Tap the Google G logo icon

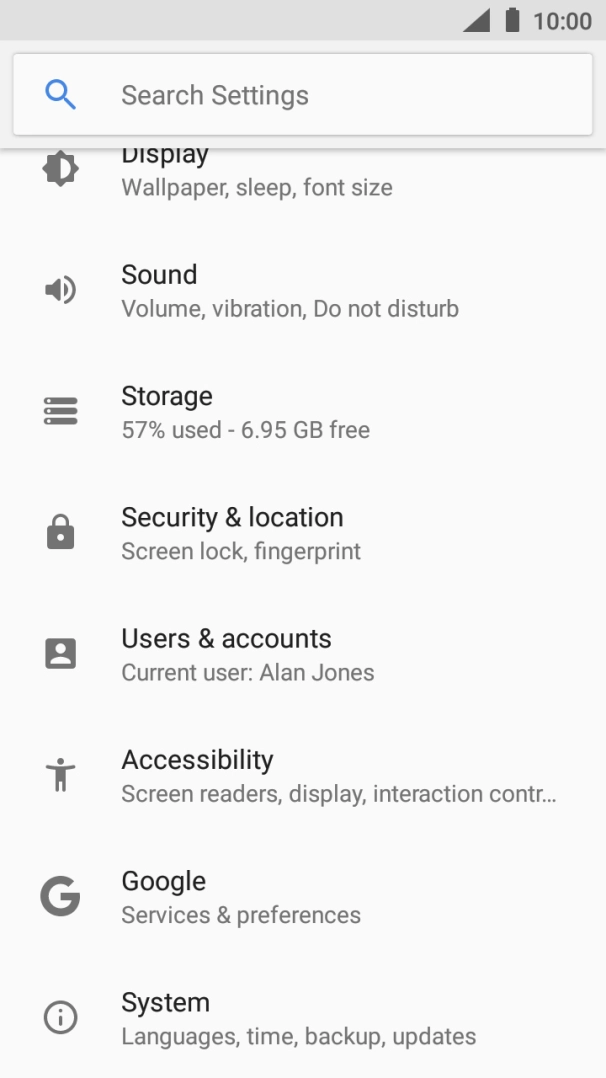(60, 896)
